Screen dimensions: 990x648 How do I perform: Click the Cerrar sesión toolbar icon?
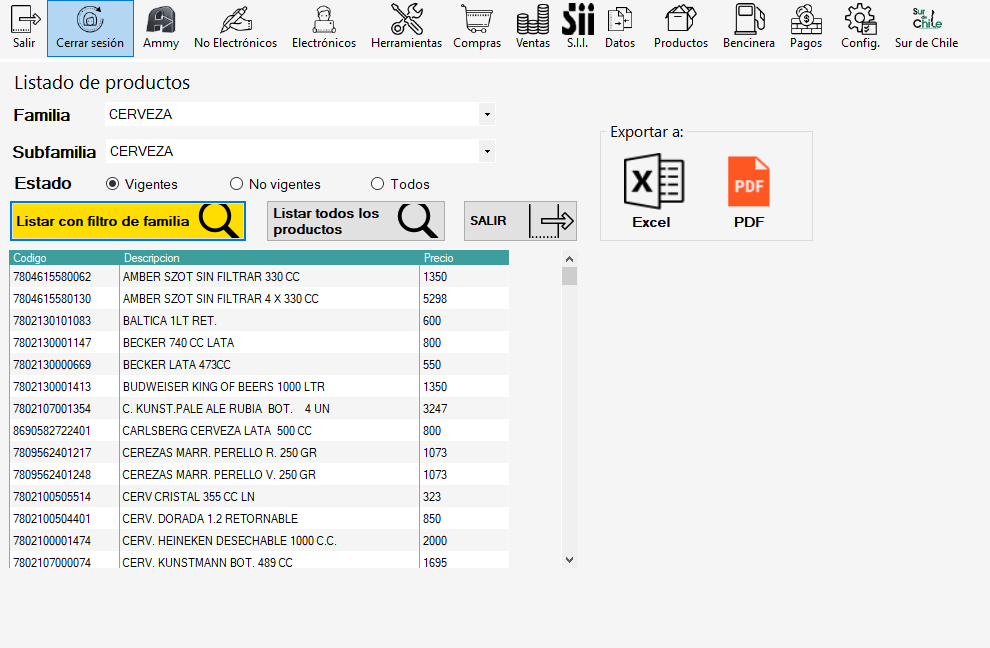[90, 28]
